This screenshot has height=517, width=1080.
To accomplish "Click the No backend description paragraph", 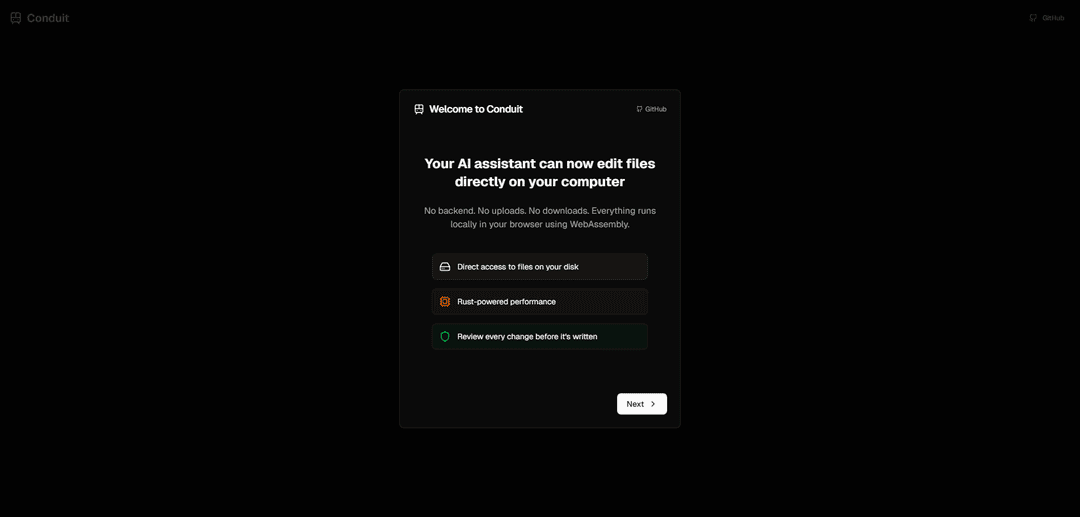I will (x=540, y=218).
